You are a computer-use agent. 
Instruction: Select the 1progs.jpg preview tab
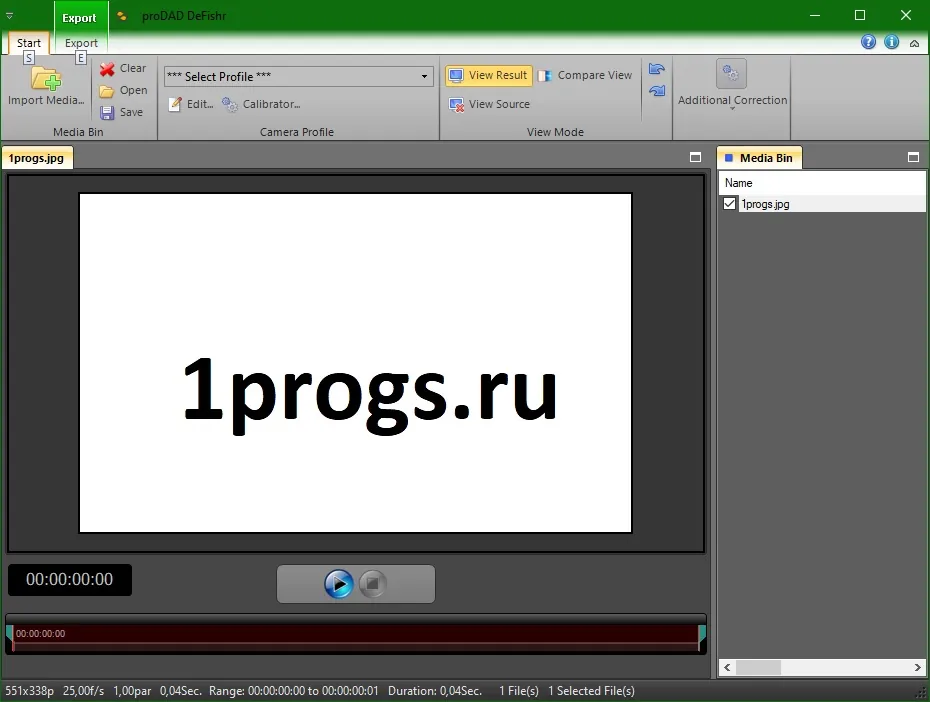(36, 158)
